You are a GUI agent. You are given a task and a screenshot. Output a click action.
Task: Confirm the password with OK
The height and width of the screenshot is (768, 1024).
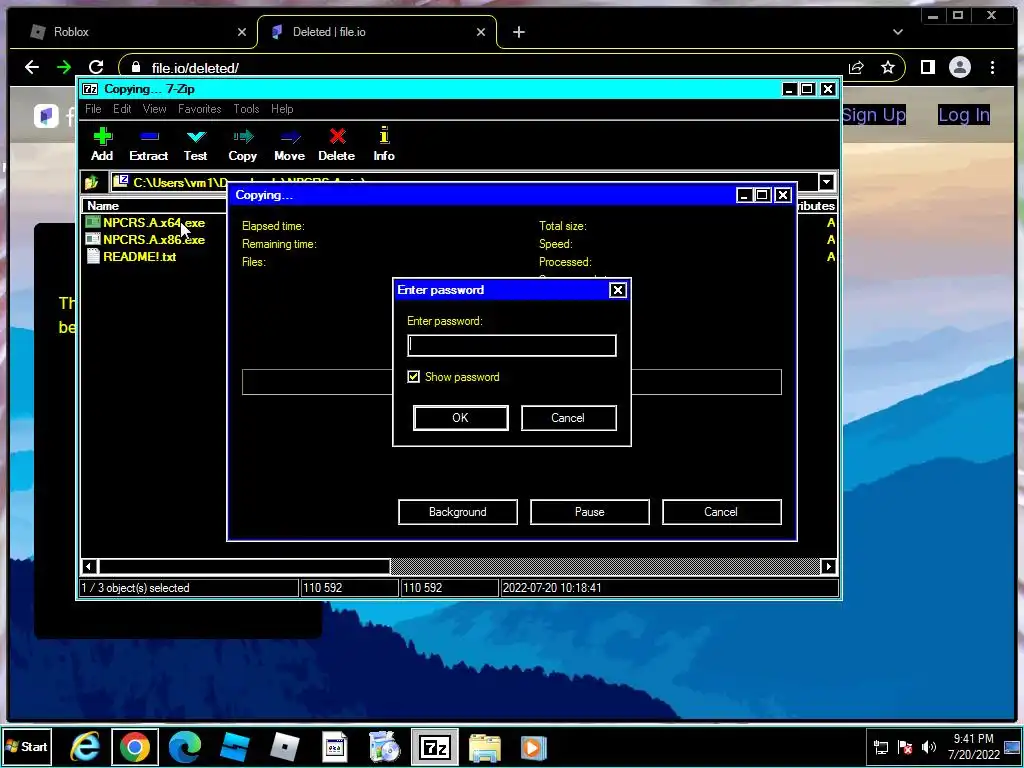(460, 418)
